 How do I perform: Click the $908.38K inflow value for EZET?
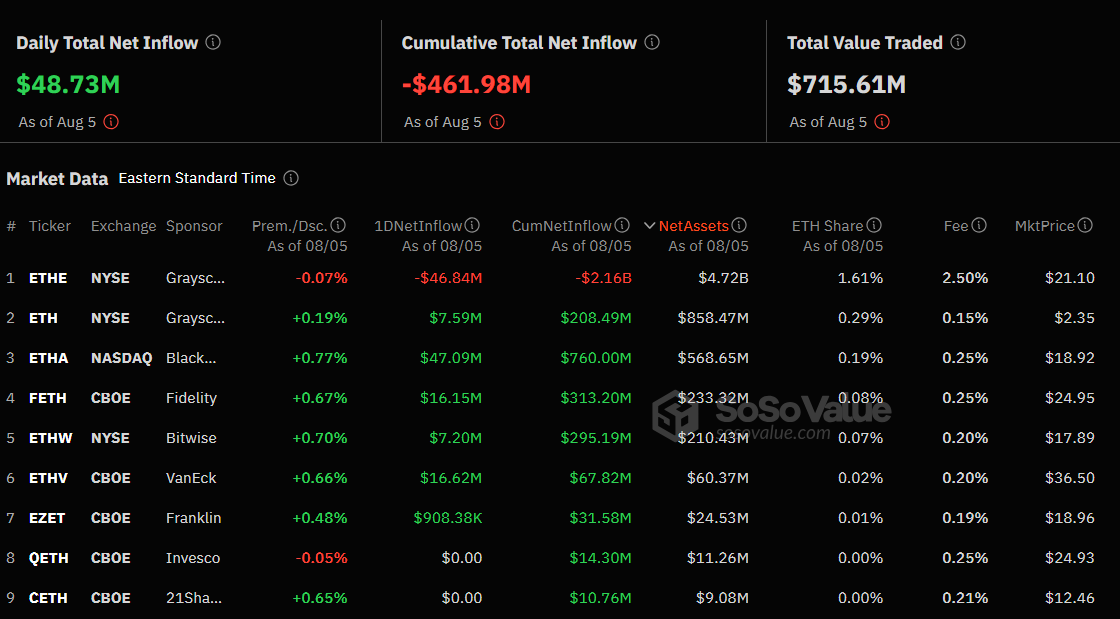(x=448, y=518)
